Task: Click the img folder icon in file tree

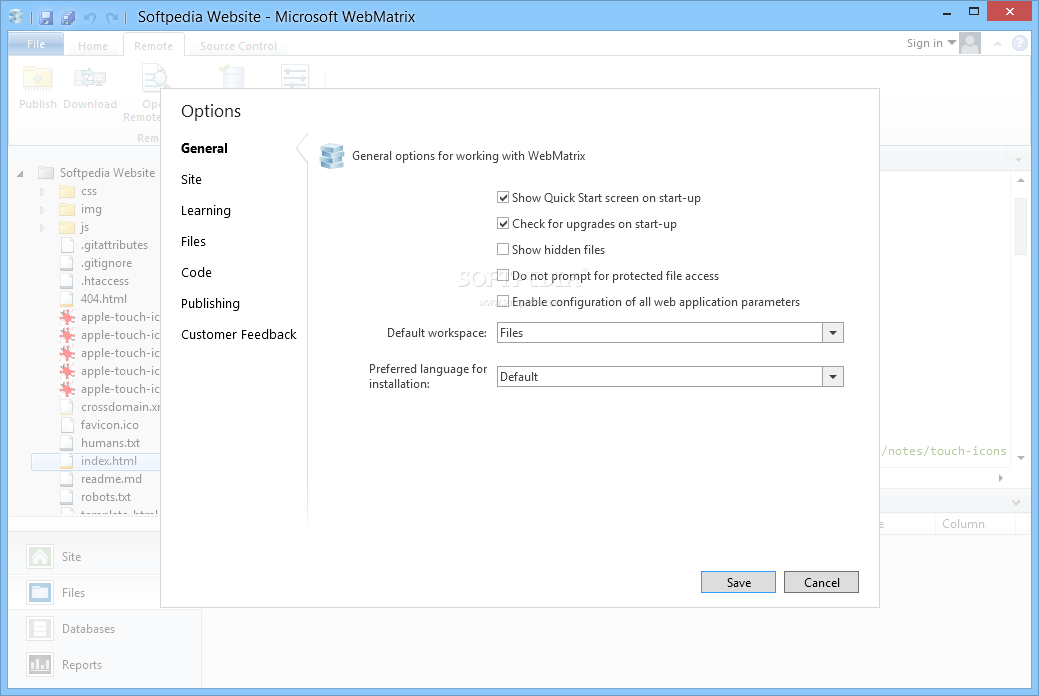Action: pyautogui.click(x=67, y=209)
